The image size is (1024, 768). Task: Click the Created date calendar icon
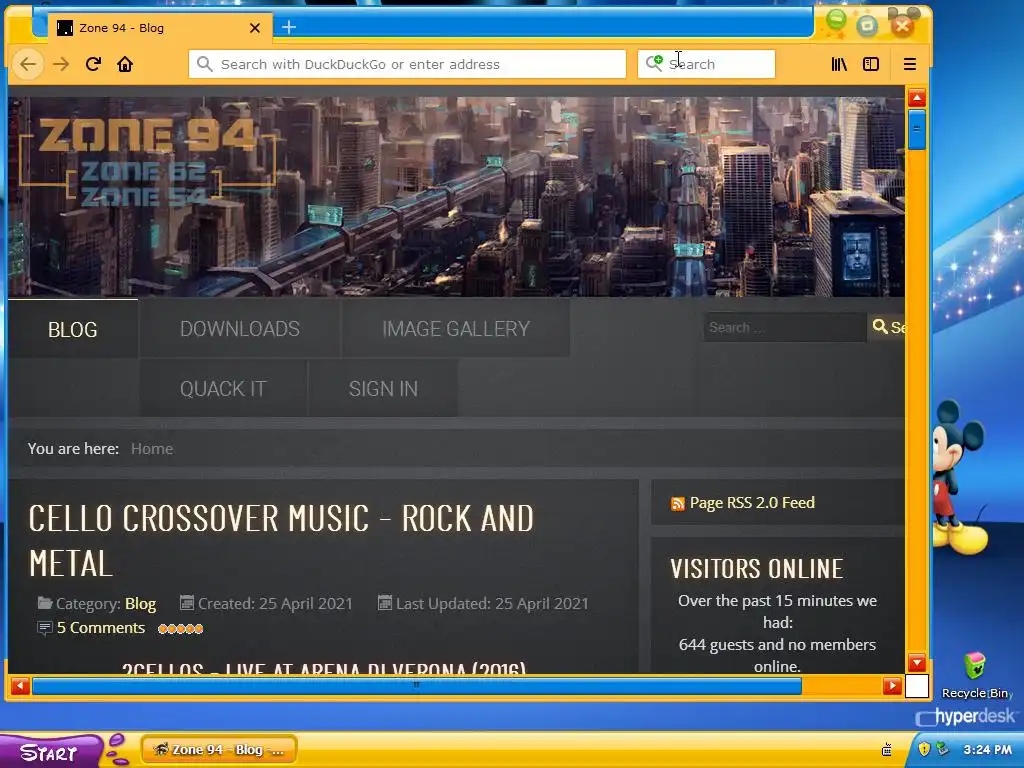coord(187,602)
